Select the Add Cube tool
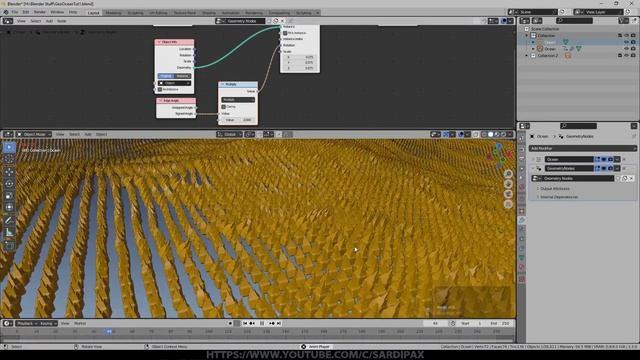The image size is (640, 360). point(9,246)
